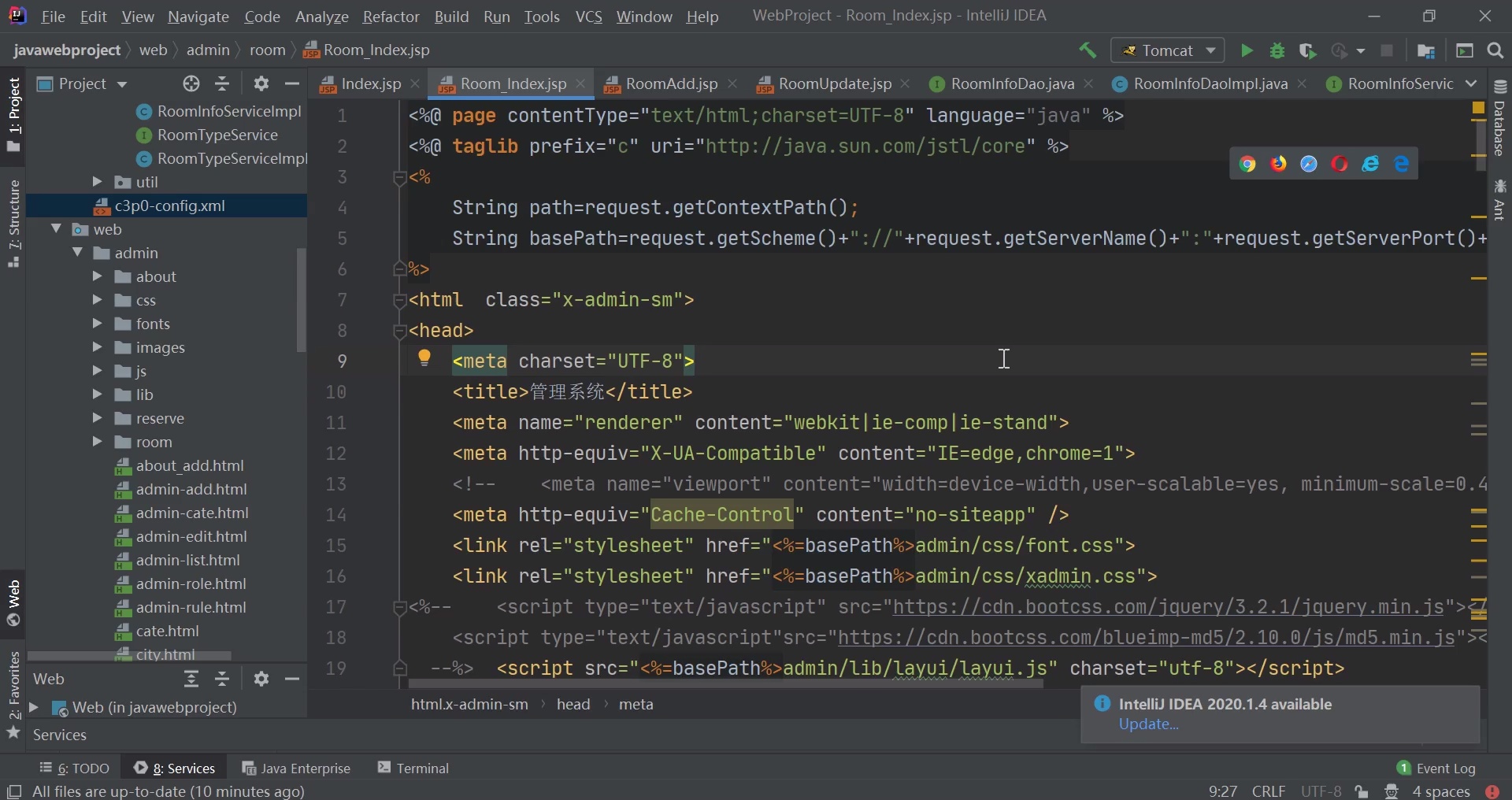Open the Refactor menu
Viewport: 1512px width, 800px height.
pos(391,17)
